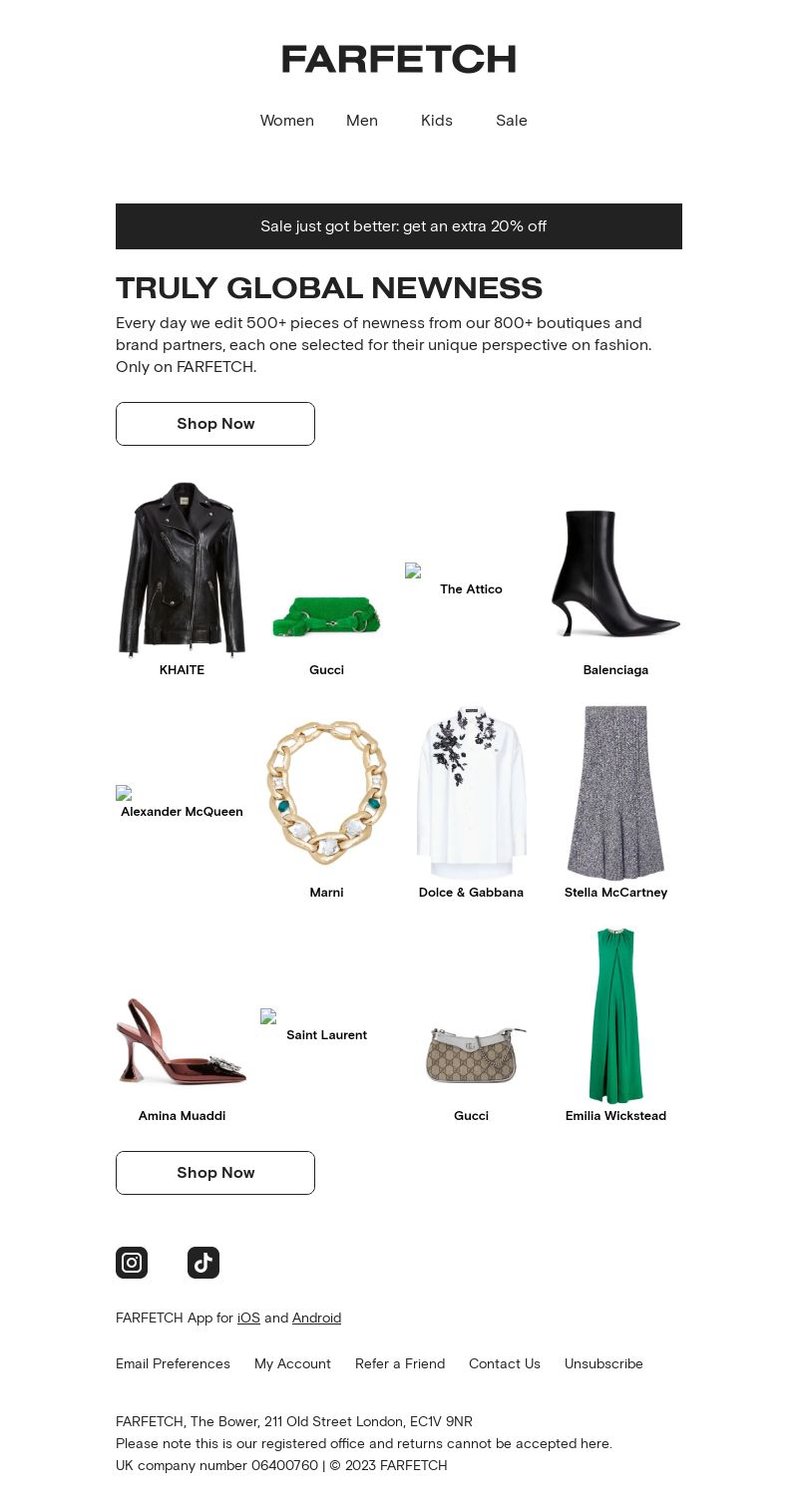Viewport: 798px width, 1512px height.
Task: Open the Sale menu item
Action: 512,121
